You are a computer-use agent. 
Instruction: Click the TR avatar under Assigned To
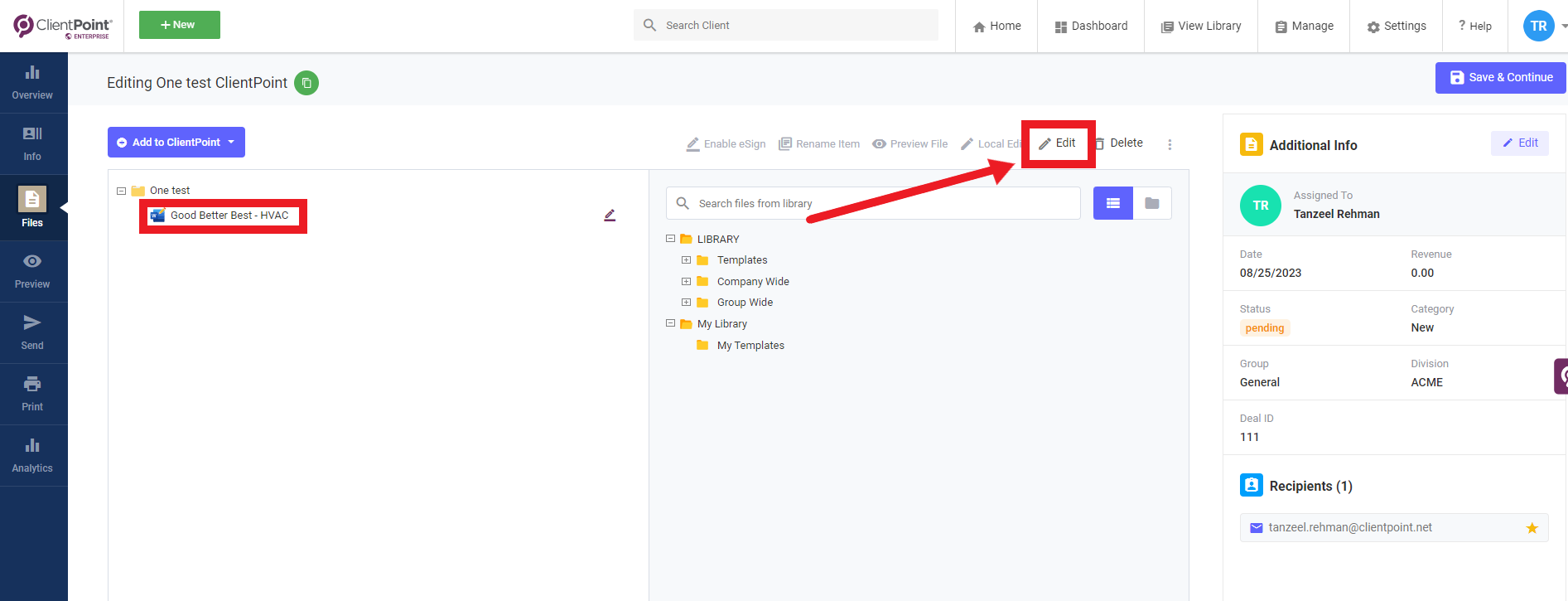1261,206
